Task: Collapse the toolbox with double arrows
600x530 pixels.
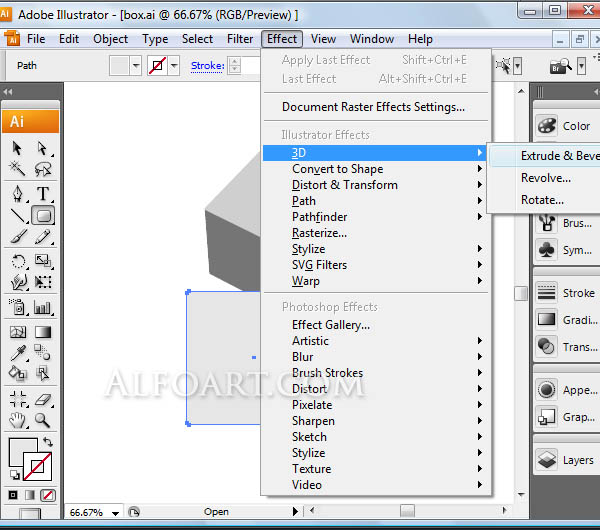Action: click(8, 92)
